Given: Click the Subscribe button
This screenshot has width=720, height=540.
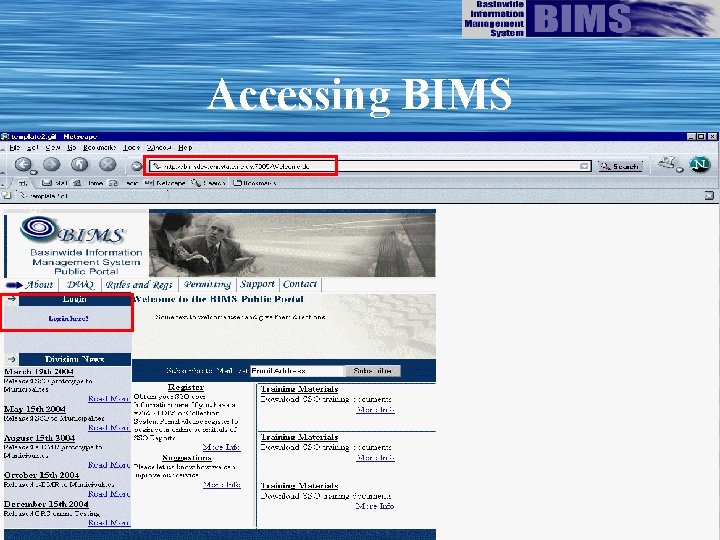Looking at the screenshot, I should click(x=372, y=371).
